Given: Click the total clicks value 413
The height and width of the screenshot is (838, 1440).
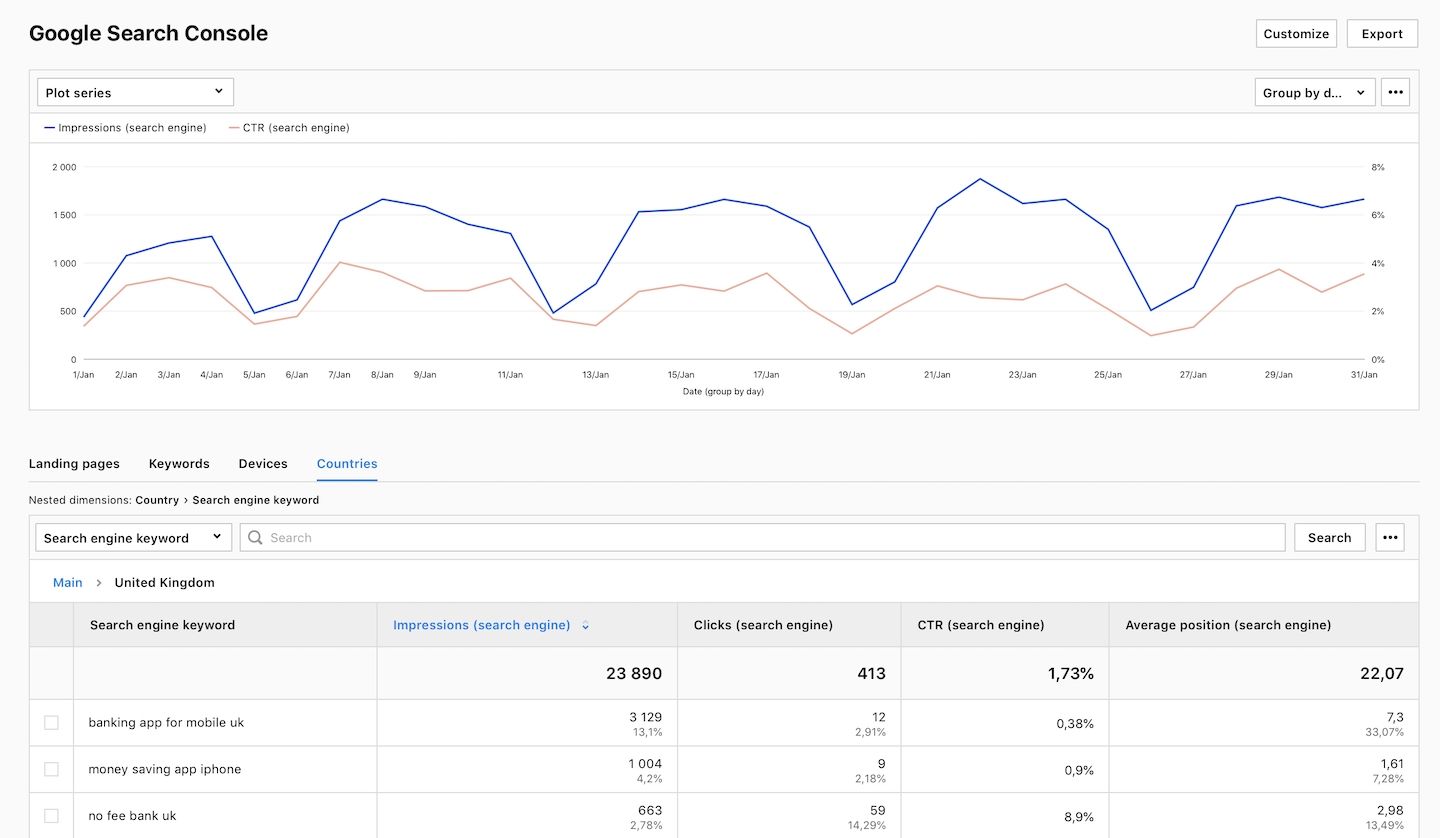Looking at the screenshot, I should pos(871,674).
